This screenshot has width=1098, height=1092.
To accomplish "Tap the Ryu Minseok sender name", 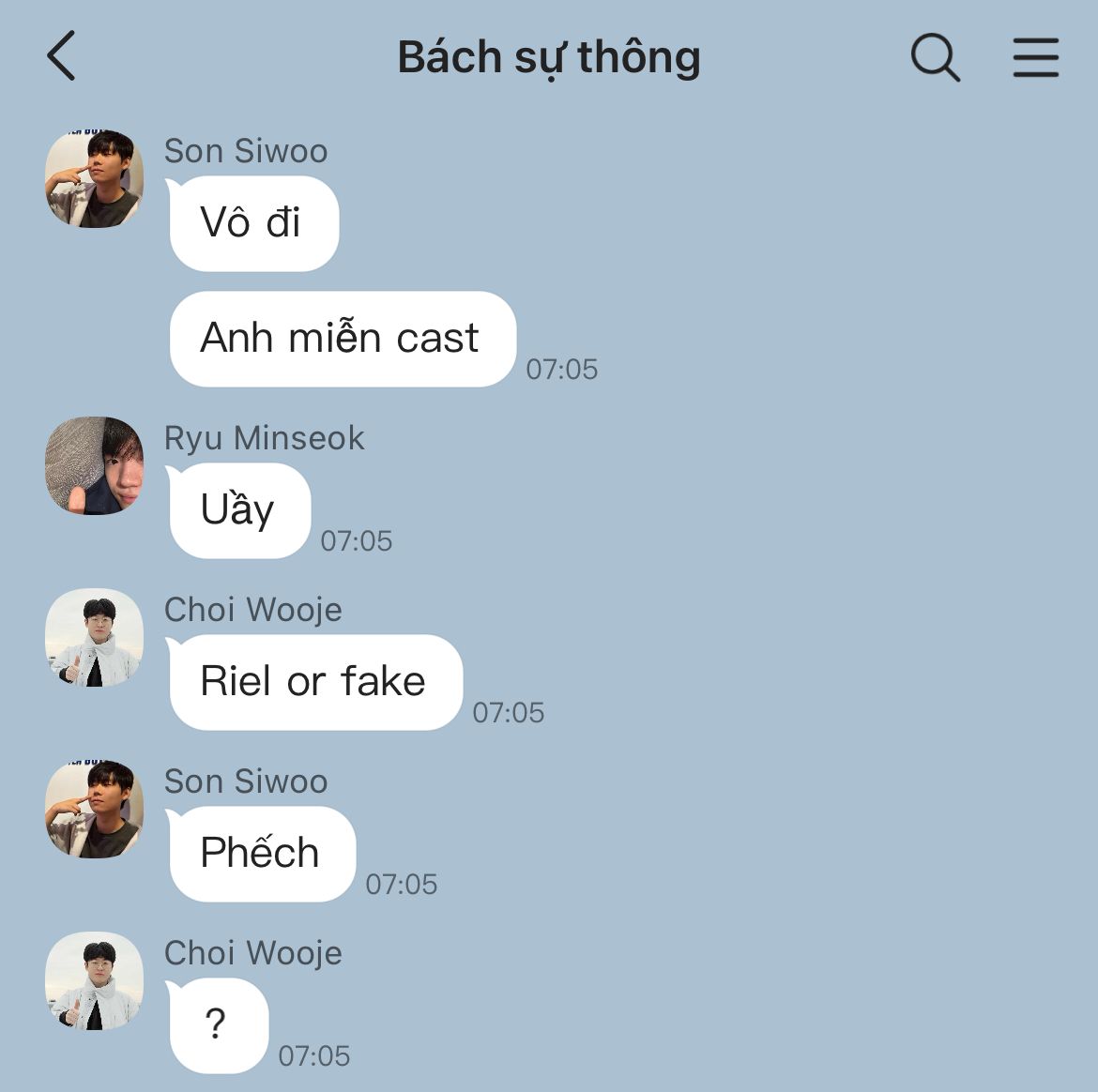I will click(x=264, y=439).
